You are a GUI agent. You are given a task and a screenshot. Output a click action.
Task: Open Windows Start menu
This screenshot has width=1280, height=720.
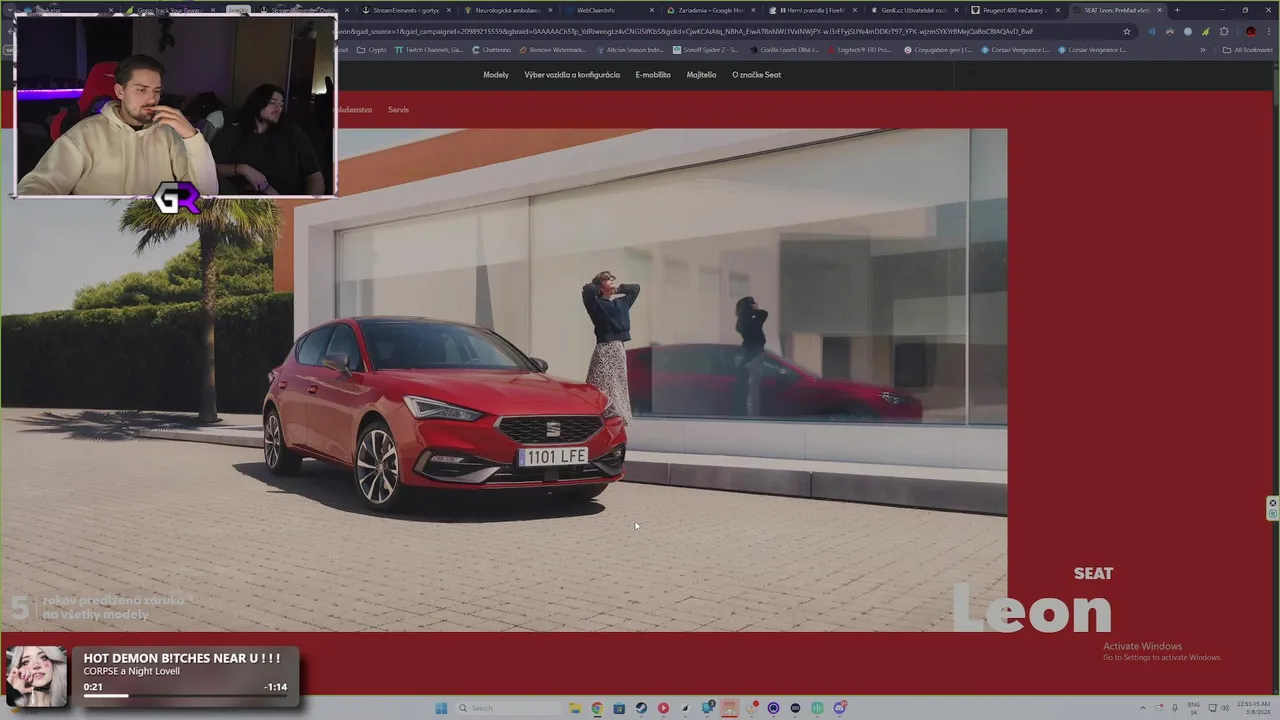(x=441, y=708)
